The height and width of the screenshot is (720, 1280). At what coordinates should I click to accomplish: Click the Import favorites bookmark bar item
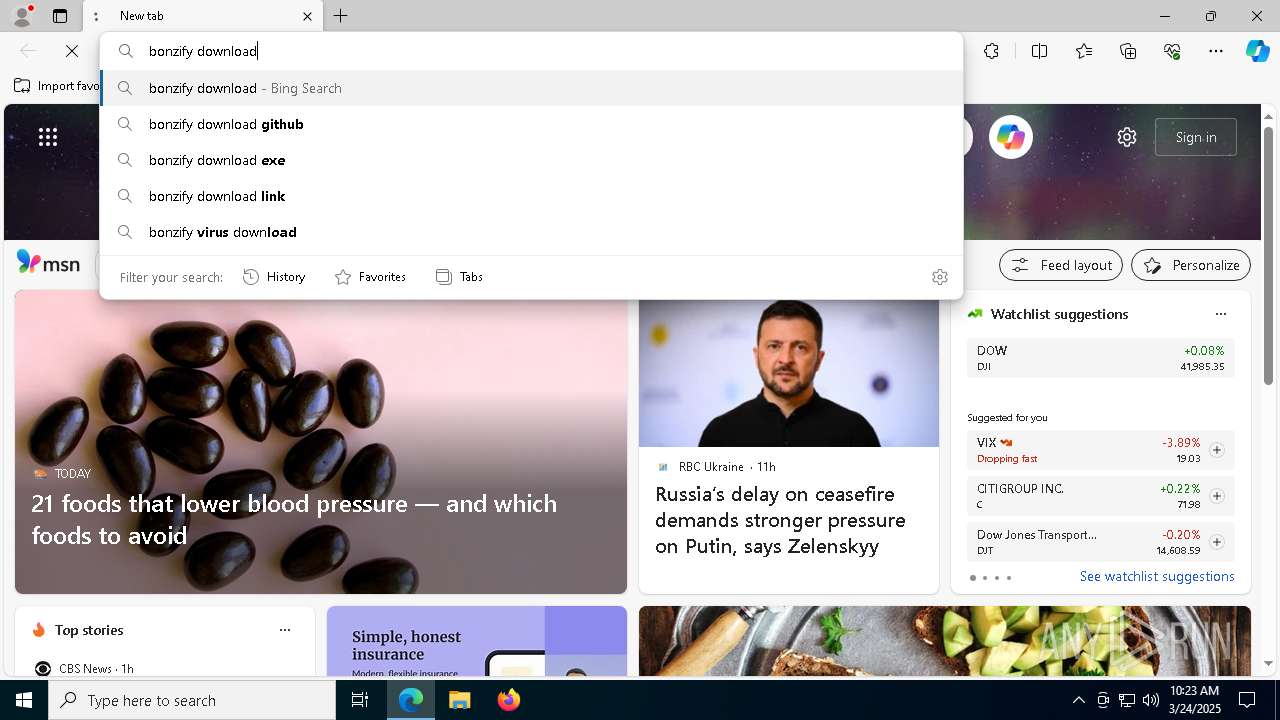point(58,86)
